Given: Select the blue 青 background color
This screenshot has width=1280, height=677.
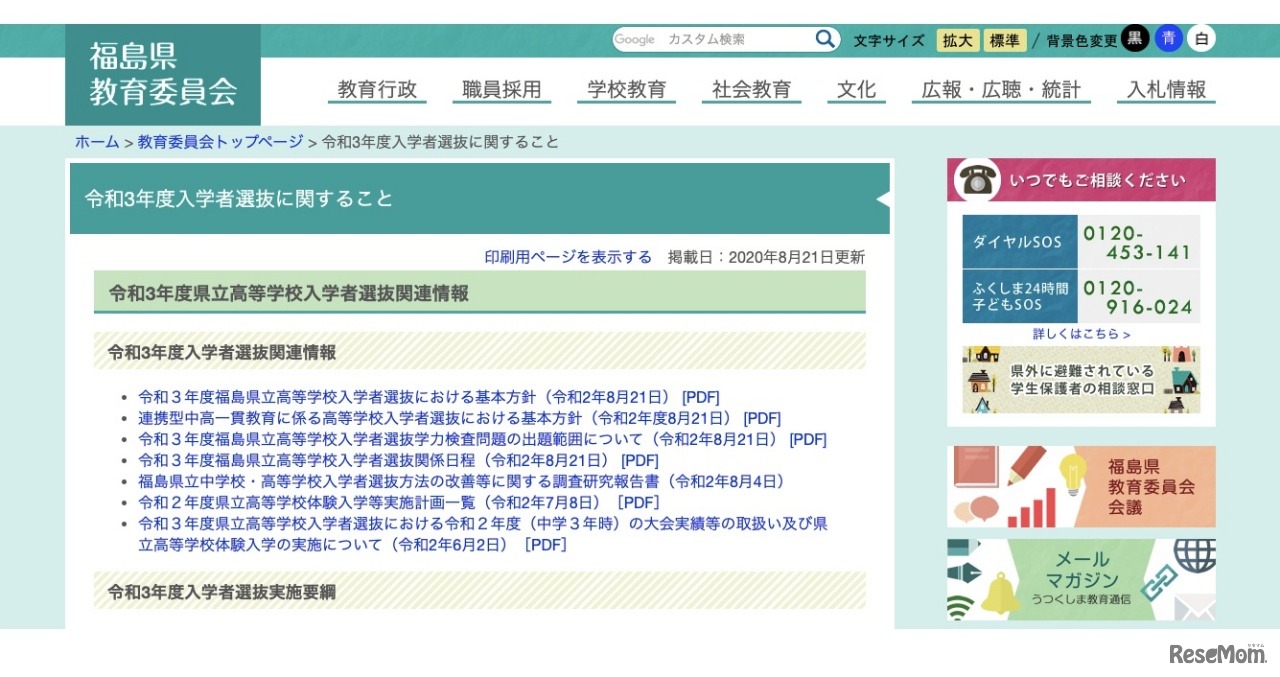Looking at the screenshot, I should point(1169,39).
